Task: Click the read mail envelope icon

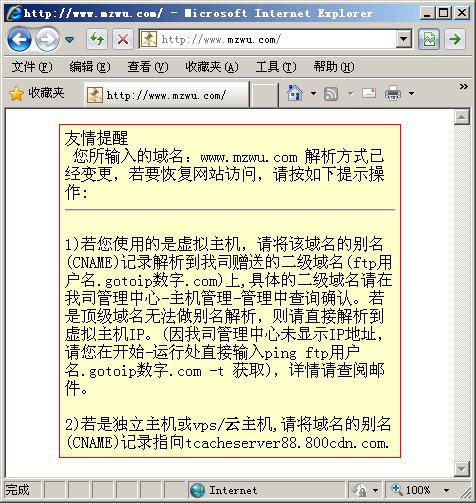Action: click(369, 93)
